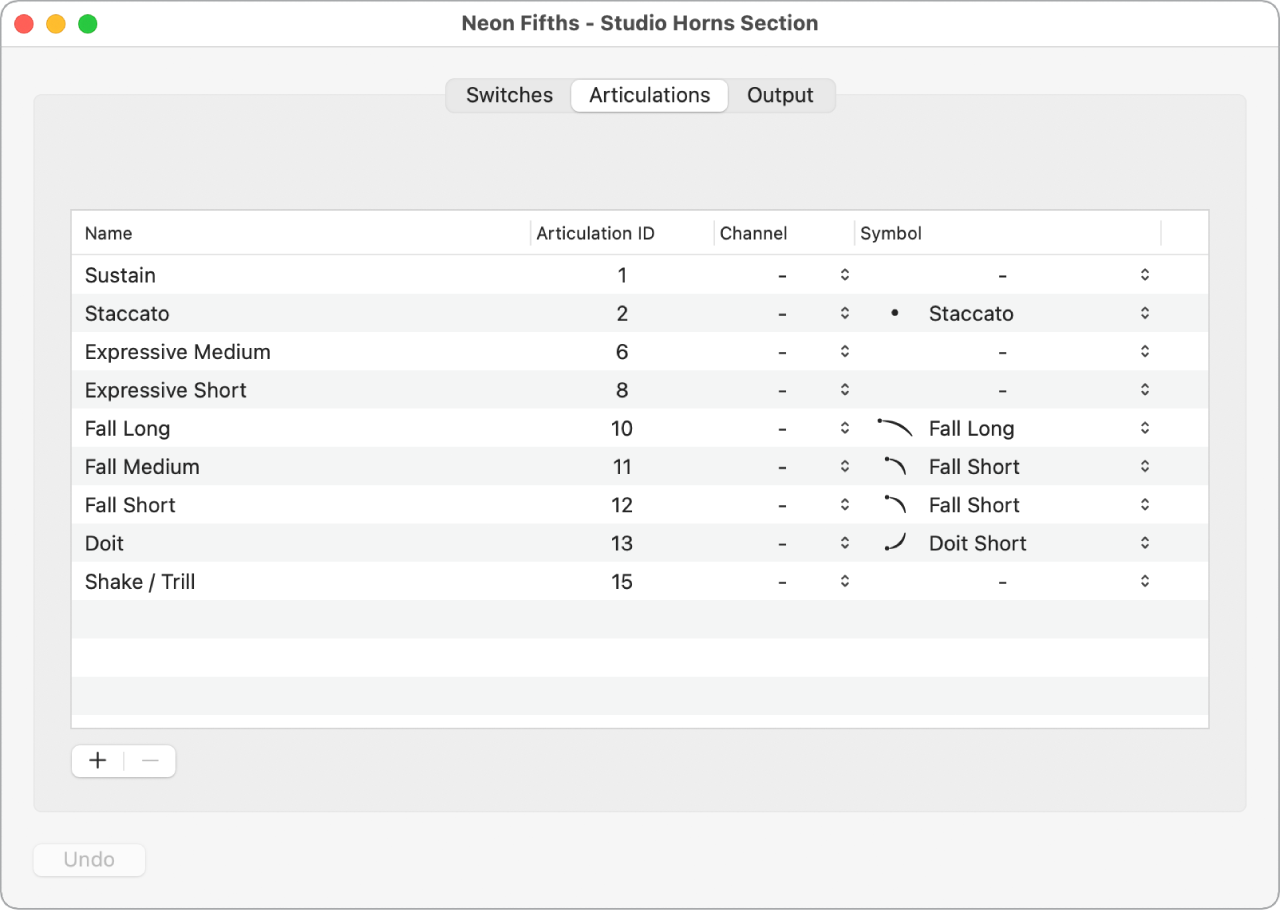
Task: Click the plus icon to add articulation
Action: click(x=98, y=761)
